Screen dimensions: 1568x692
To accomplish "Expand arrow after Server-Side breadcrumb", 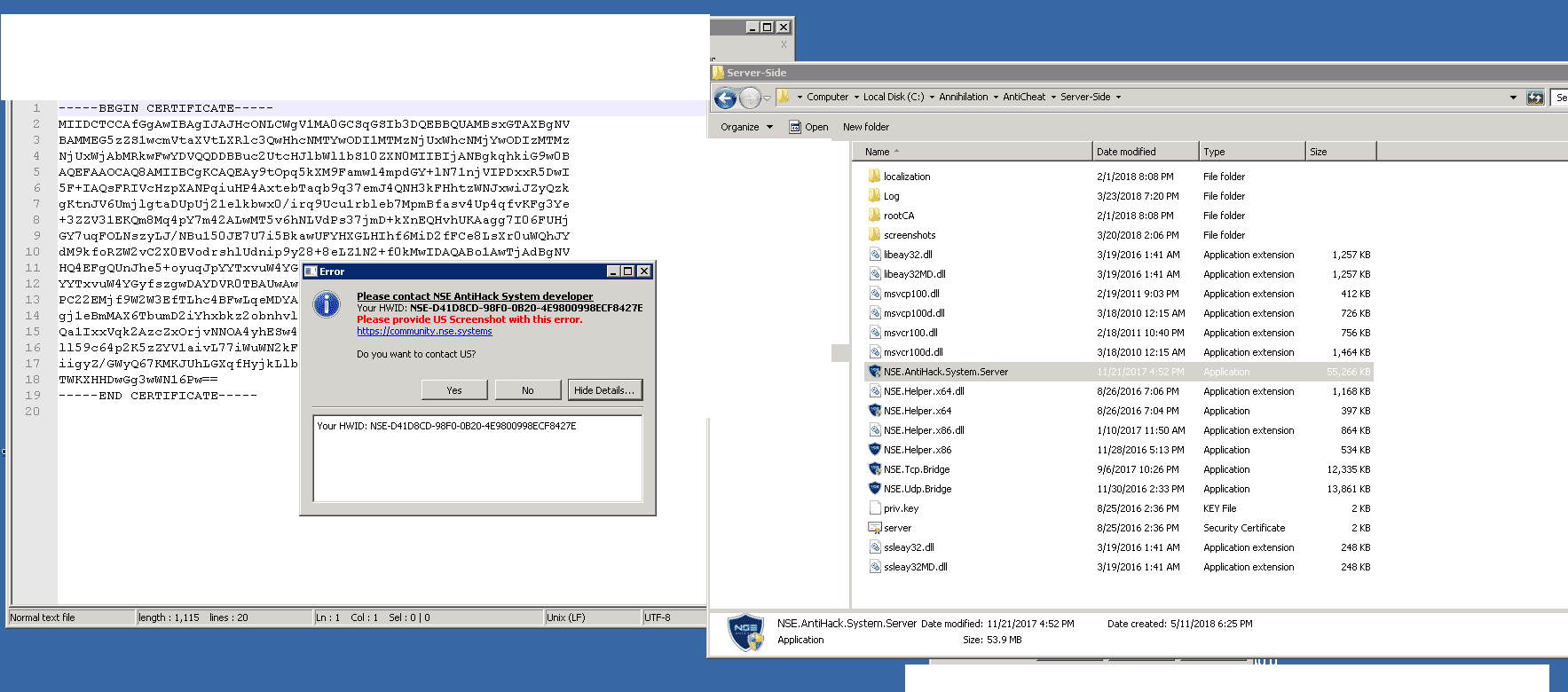I will [1118, 98].
